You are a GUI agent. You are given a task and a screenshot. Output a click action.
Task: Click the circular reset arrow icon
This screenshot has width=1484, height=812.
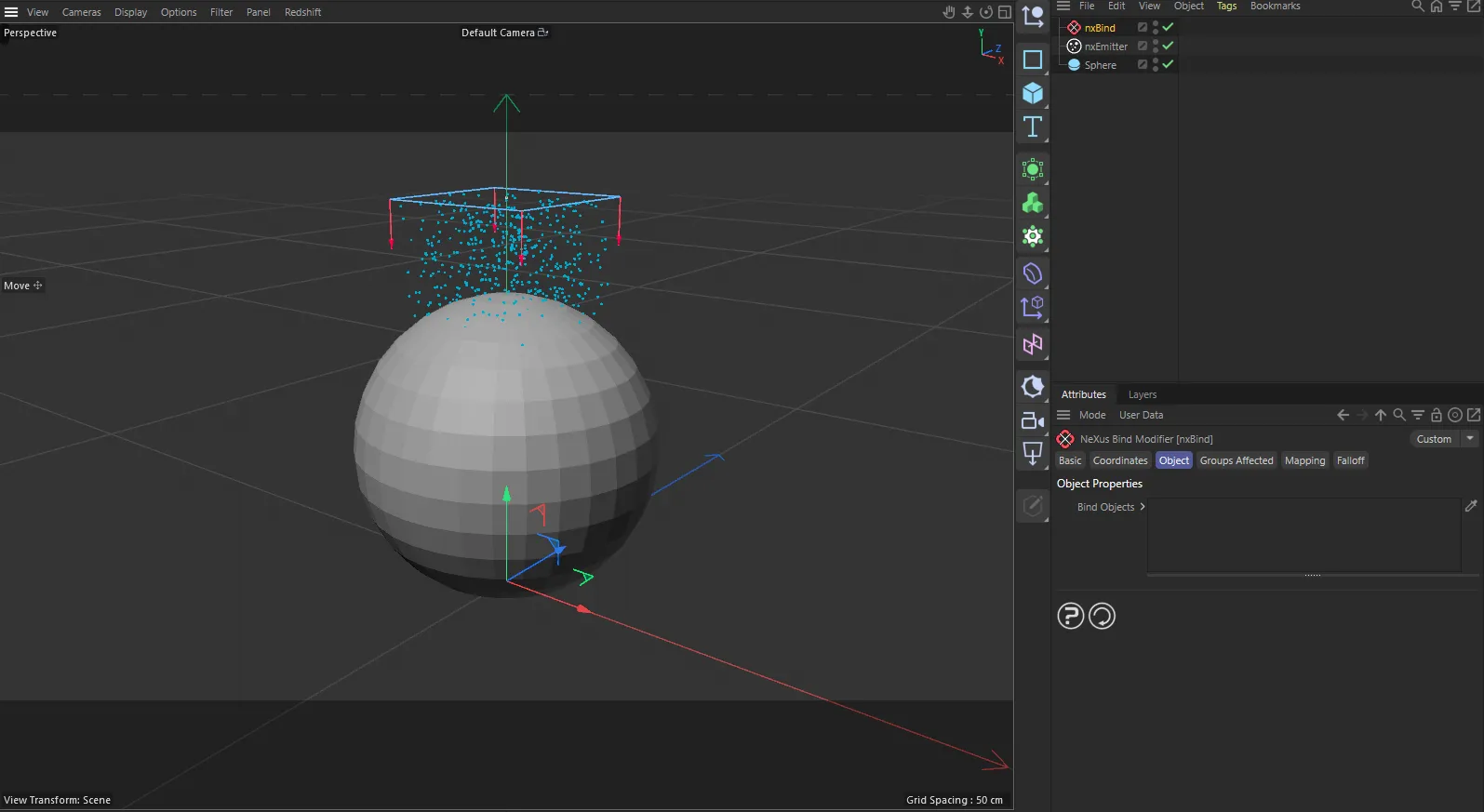coord(1102,616)
